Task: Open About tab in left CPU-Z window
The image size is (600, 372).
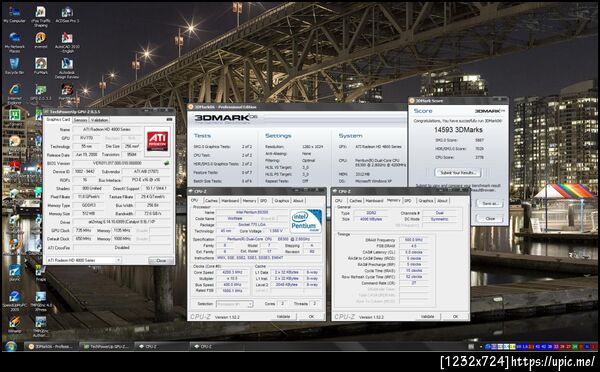Action: [x=298, y=201]
